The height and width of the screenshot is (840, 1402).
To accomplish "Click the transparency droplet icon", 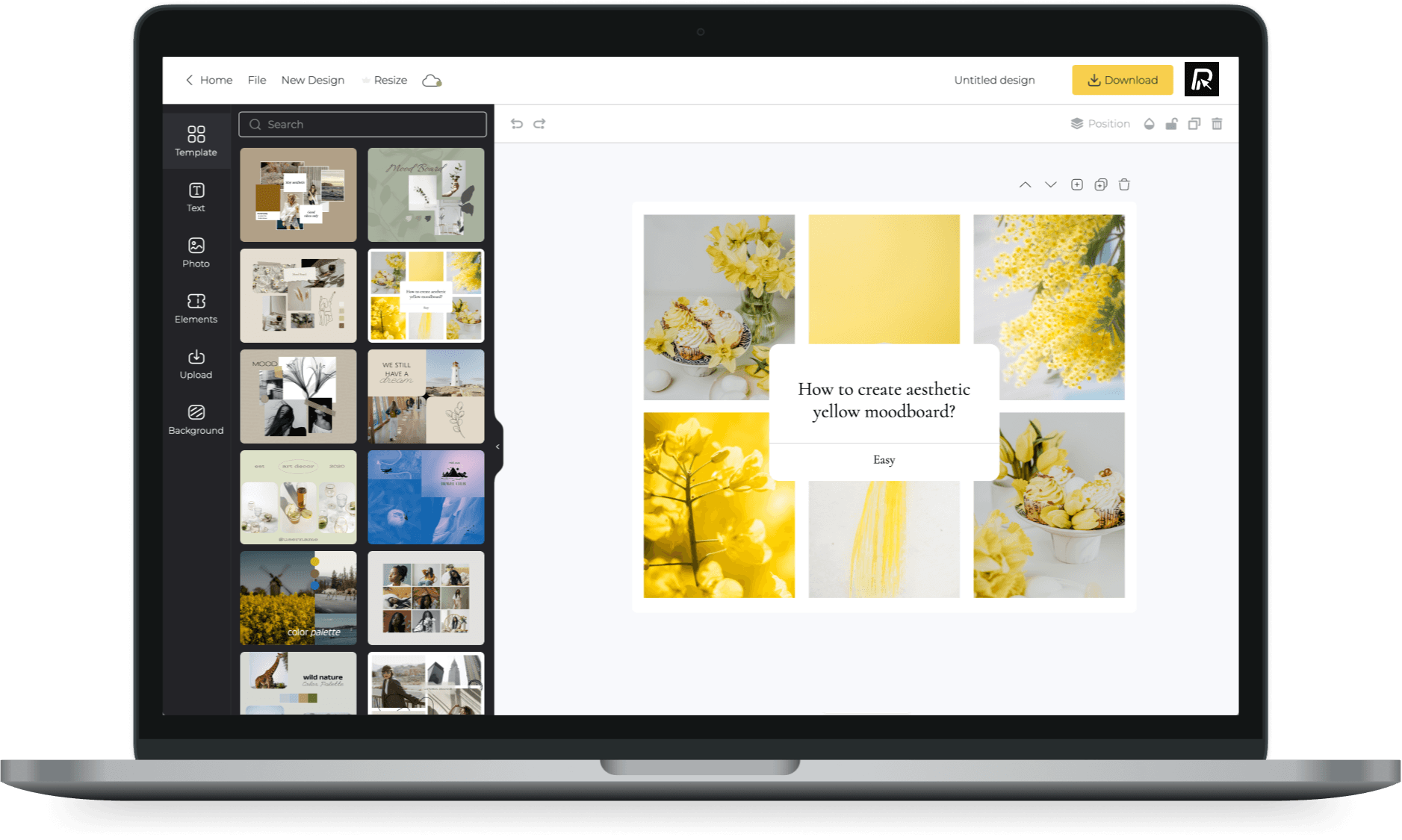I will pos(1149,123).
